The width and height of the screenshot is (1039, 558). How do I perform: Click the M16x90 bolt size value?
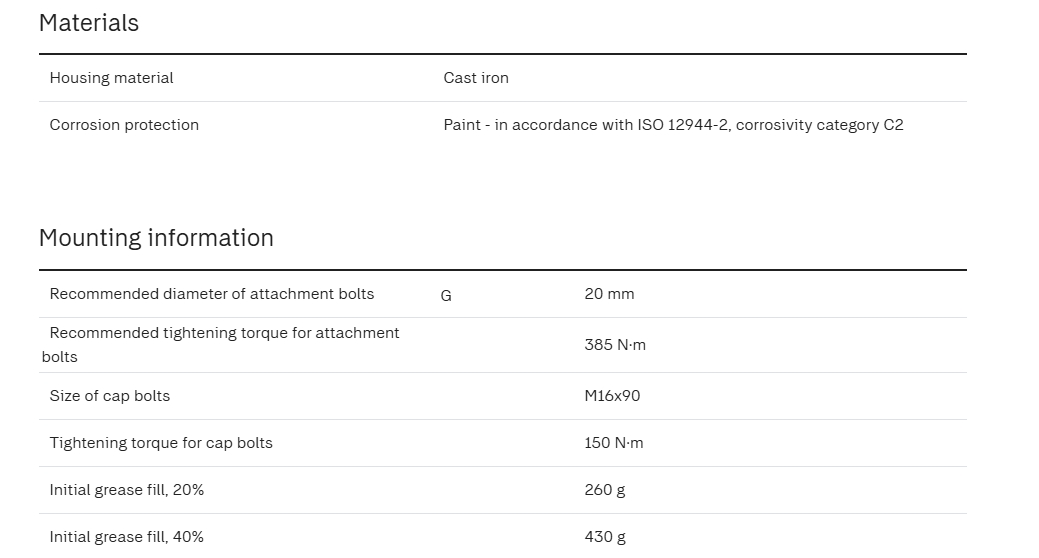[x=612, y=396]
